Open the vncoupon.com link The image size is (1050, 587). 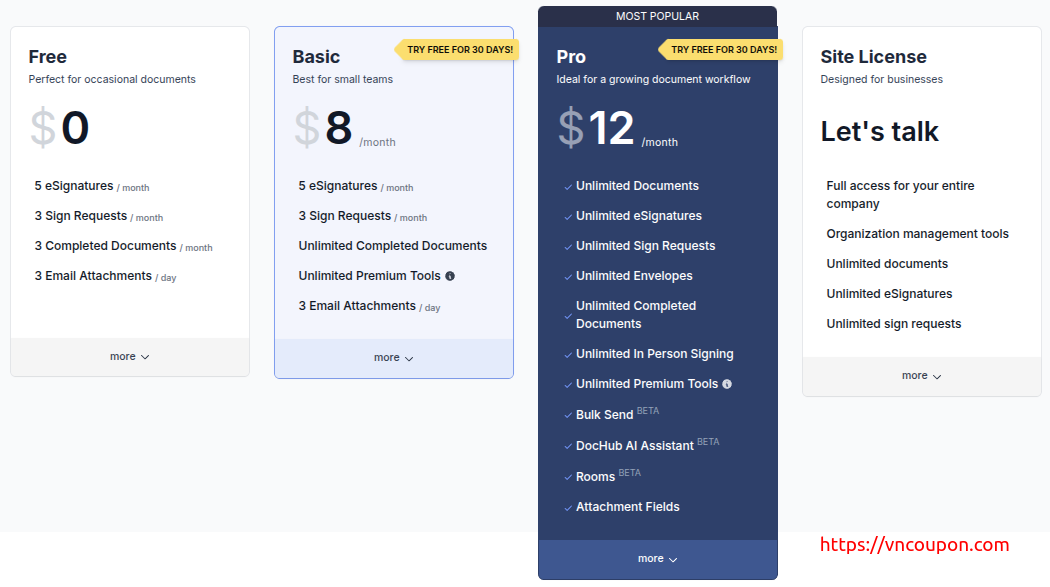914,545
